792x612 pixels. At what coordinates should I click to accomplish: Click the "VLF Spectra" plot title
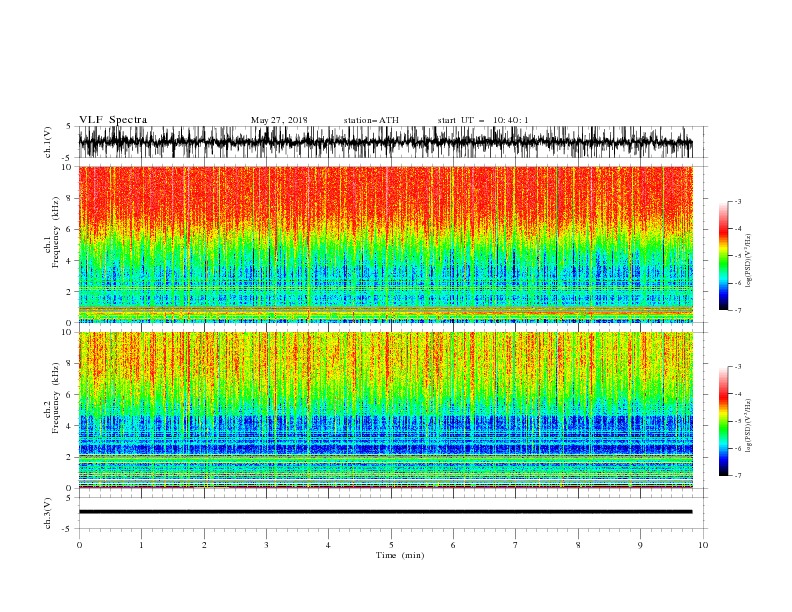point(113,120)
